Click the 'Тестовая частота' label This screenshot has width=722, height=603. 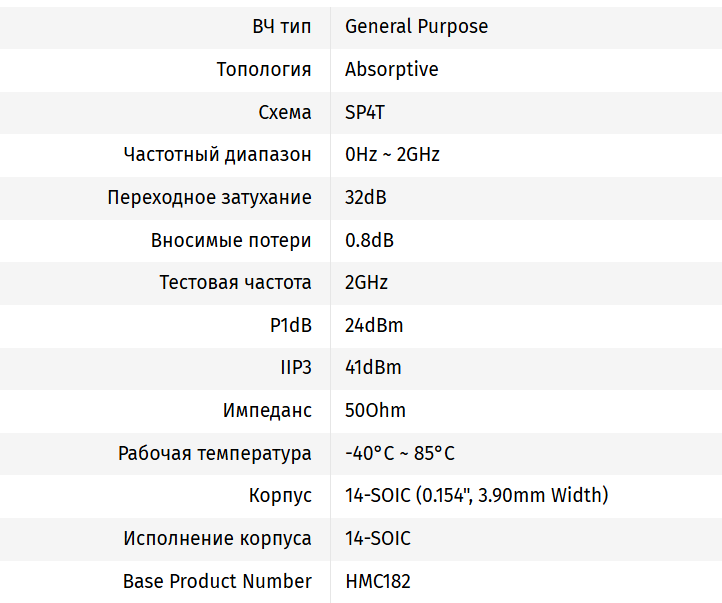click(235, 283)
